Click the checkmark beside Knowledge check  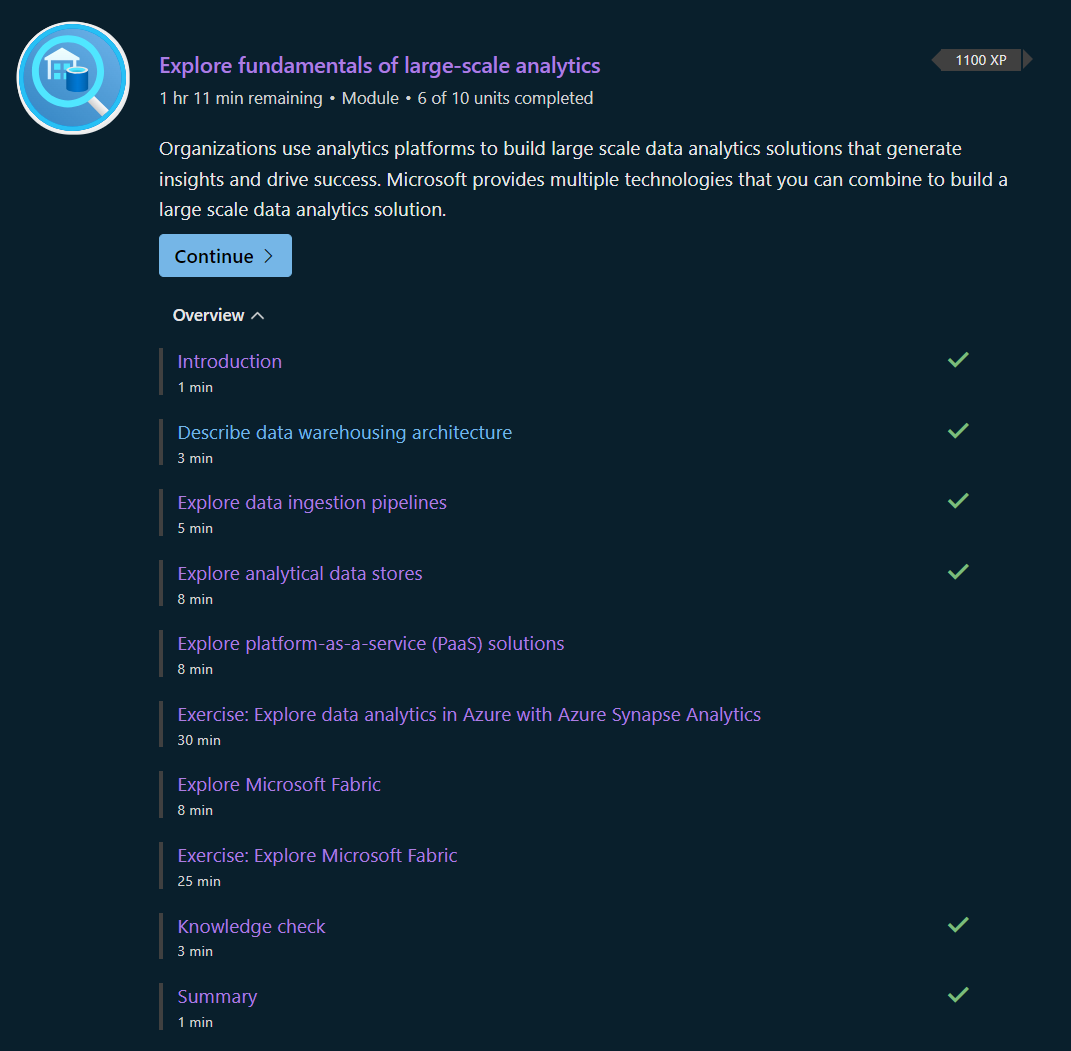957,924
